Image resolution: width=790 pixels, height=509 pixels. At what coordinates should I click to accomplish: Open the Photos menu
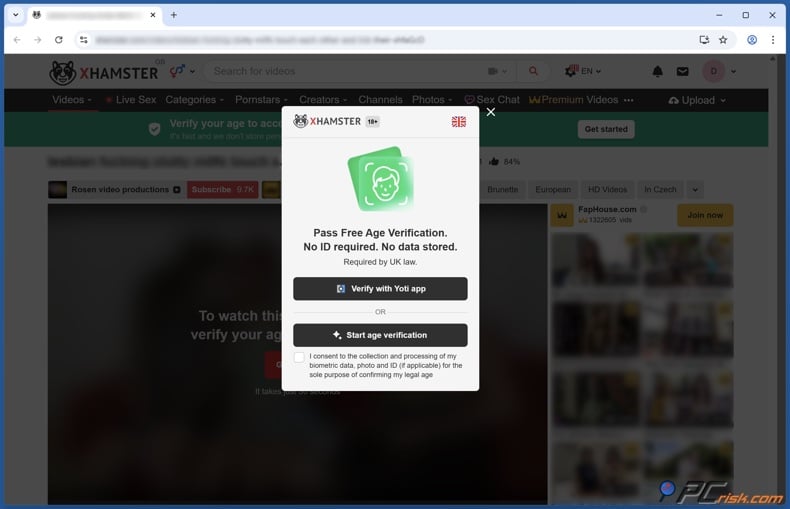pyautogui.click(x=432, y=100)
